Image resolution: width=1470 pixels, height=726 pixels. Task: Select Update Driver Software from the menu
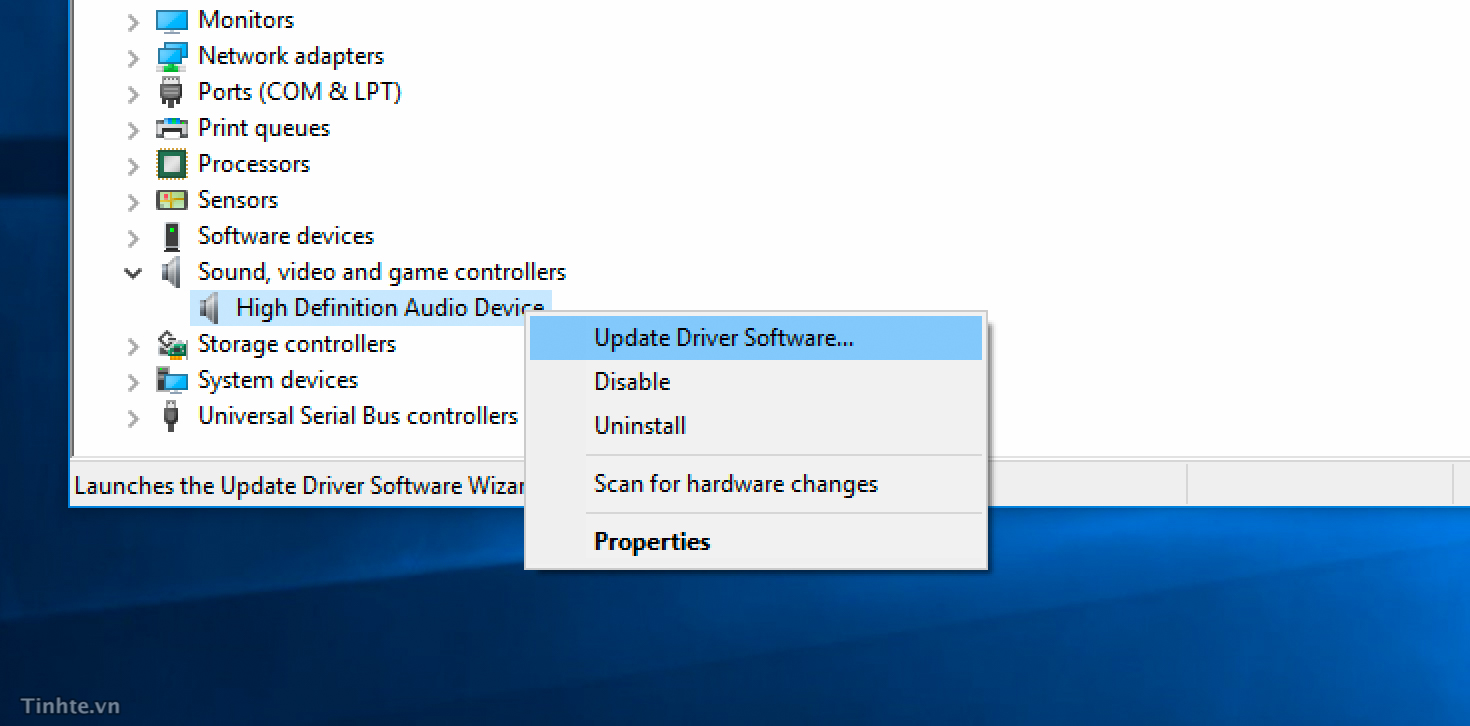[x=724, y=337]
